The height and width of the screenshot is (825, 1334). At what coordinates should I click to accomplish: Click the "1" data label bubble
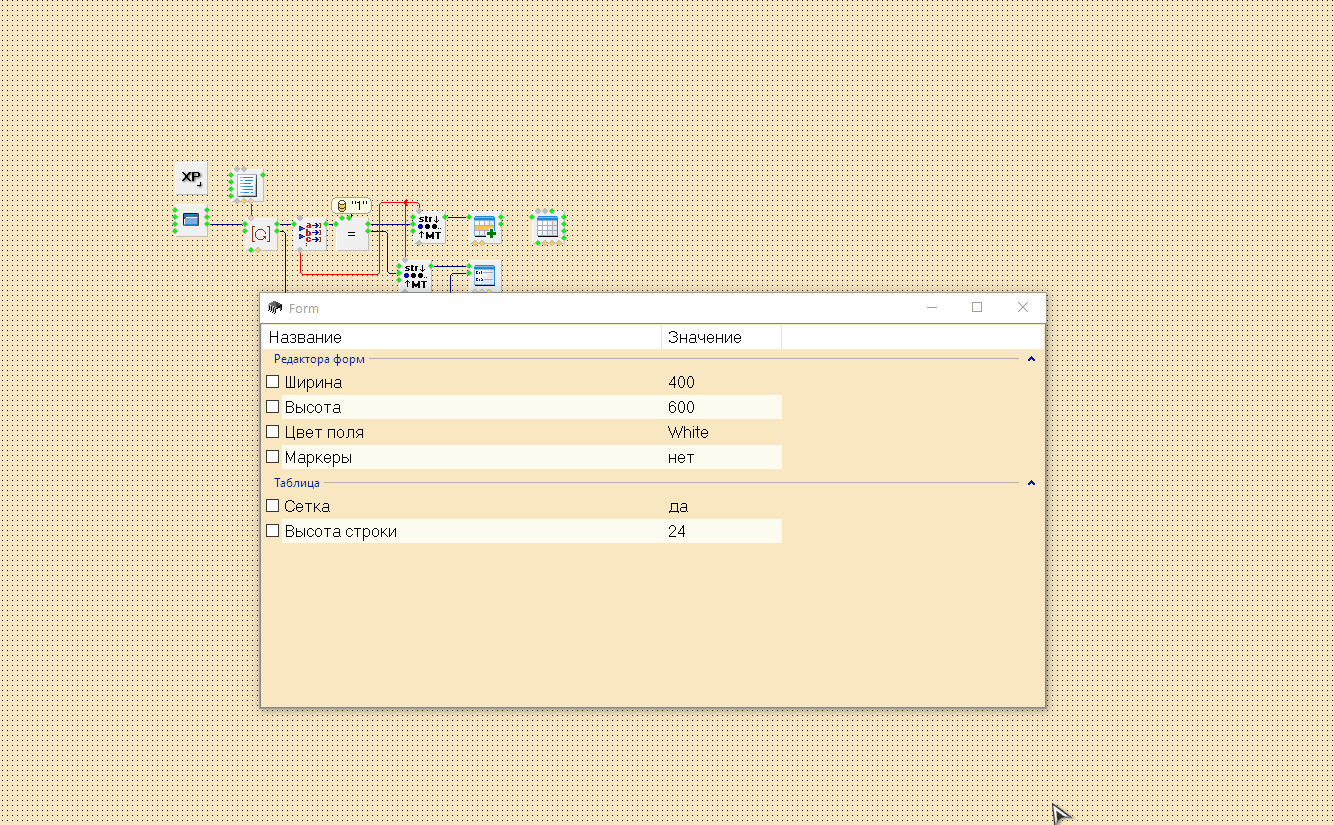tap(351, 205)
